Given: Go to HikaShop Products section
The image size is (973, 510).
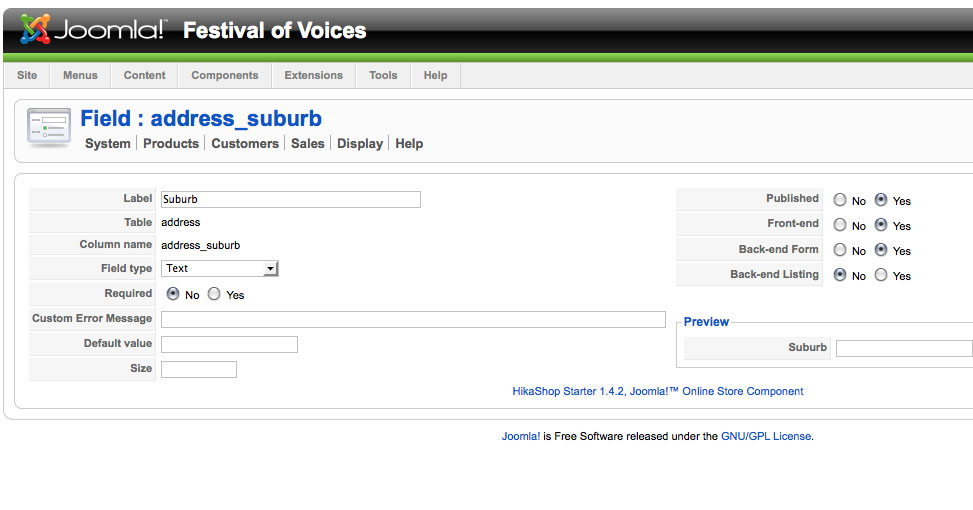Looking at the screenshot, I should [x=171, y=144].
